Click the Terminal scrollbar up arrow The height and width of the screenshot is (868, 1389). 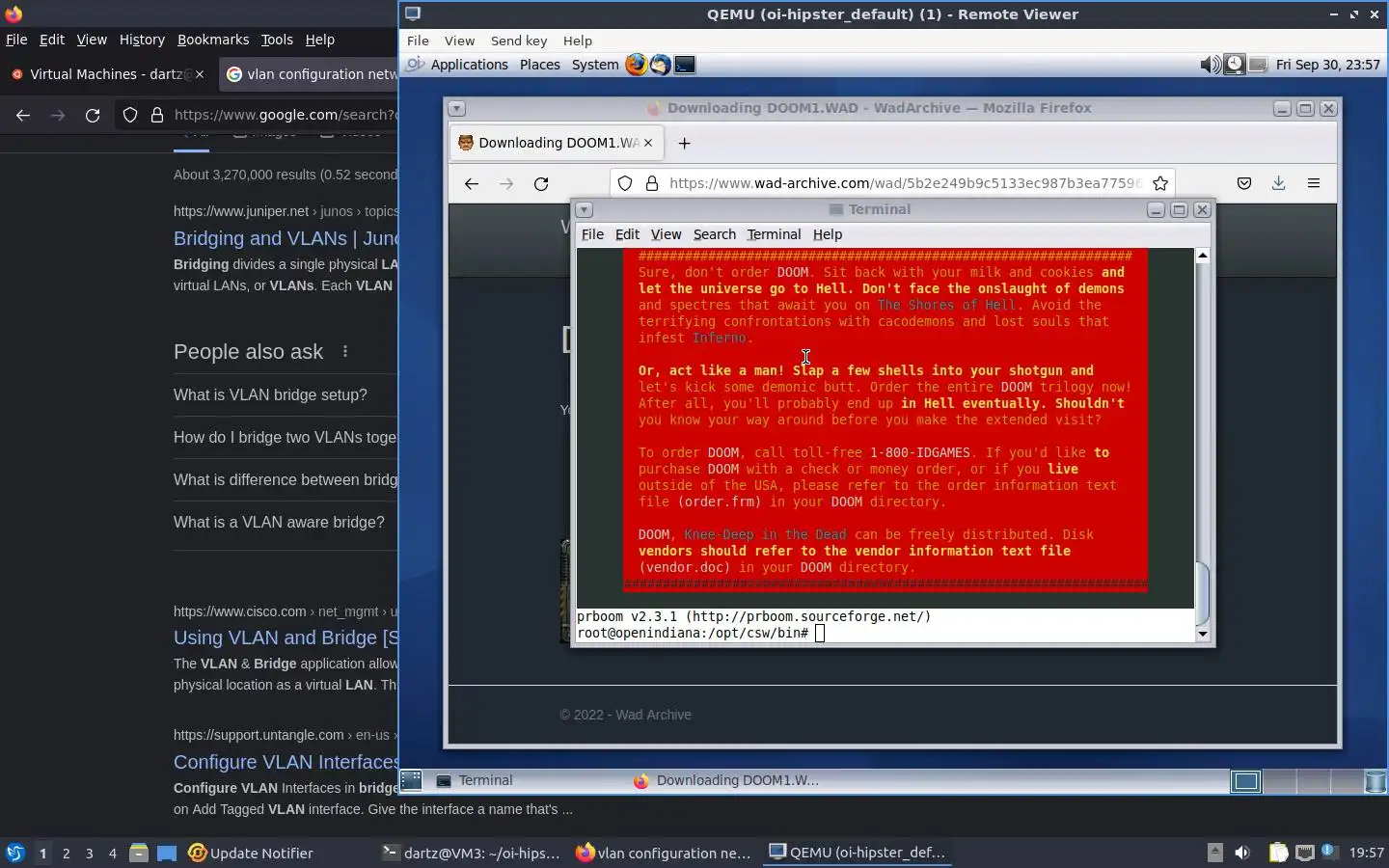1202,256
